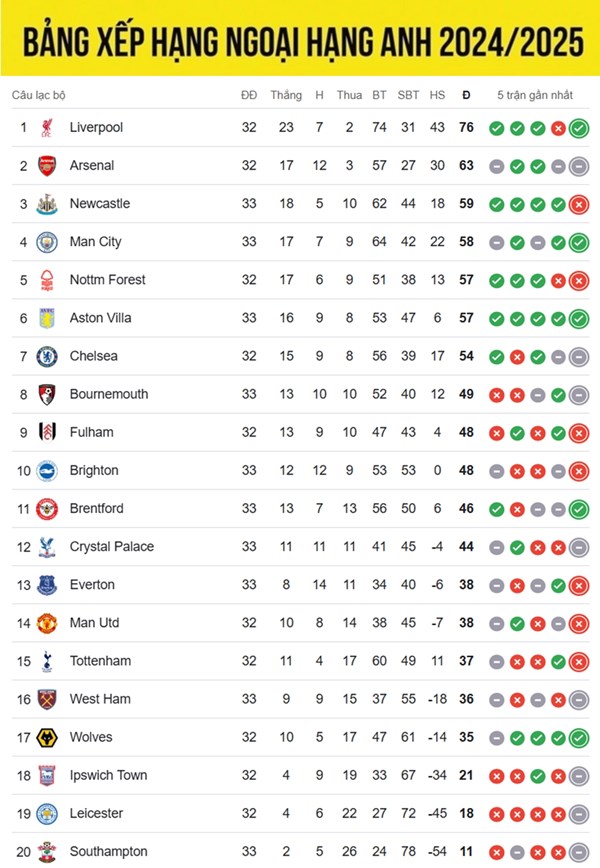Click the Câu lạc bộ column header

click(39, 95)
